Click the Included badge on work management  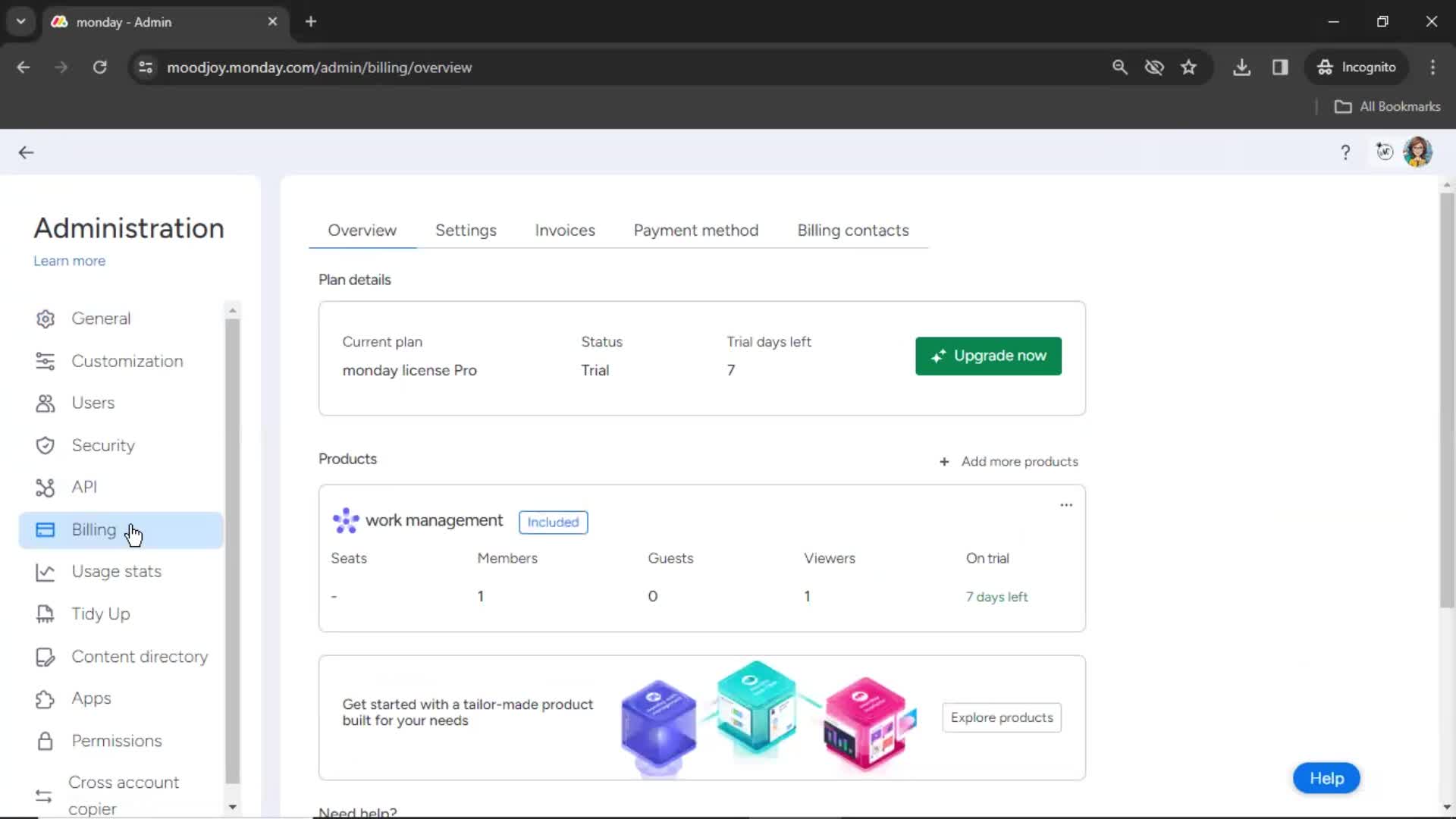coord(553,522)
